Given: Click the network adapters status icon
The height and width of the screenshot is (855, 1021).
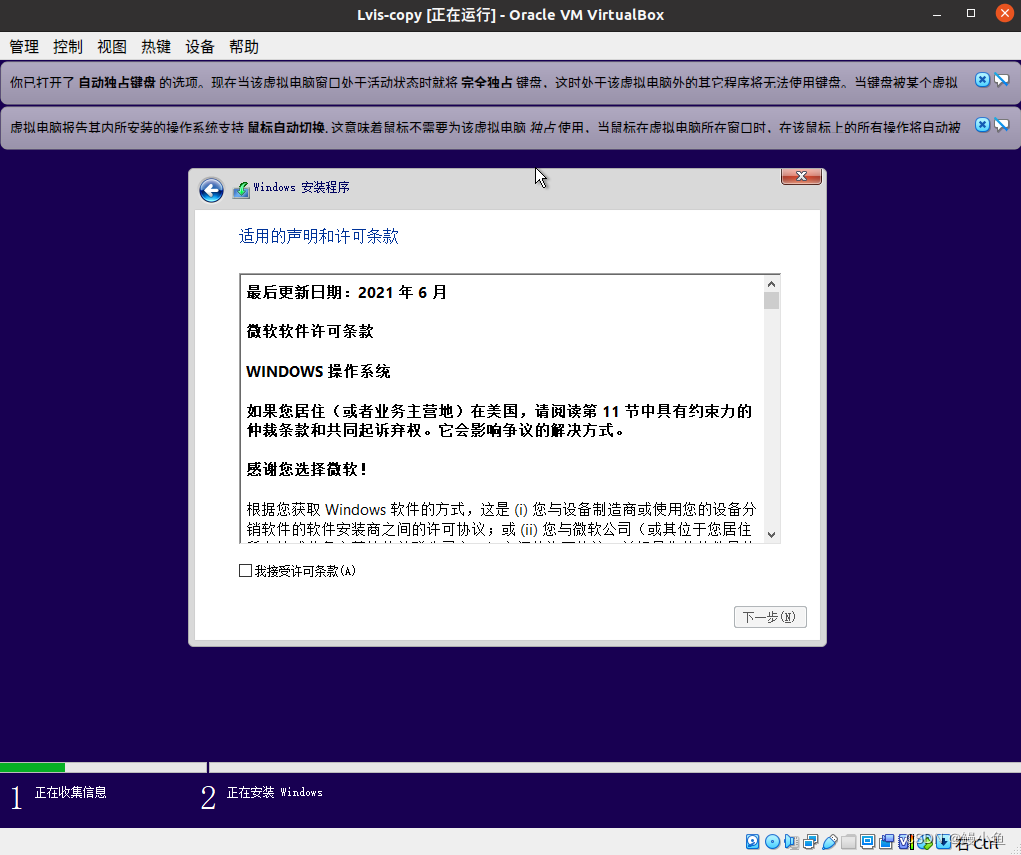Looking at the screenshot, I should click(811, 841).
